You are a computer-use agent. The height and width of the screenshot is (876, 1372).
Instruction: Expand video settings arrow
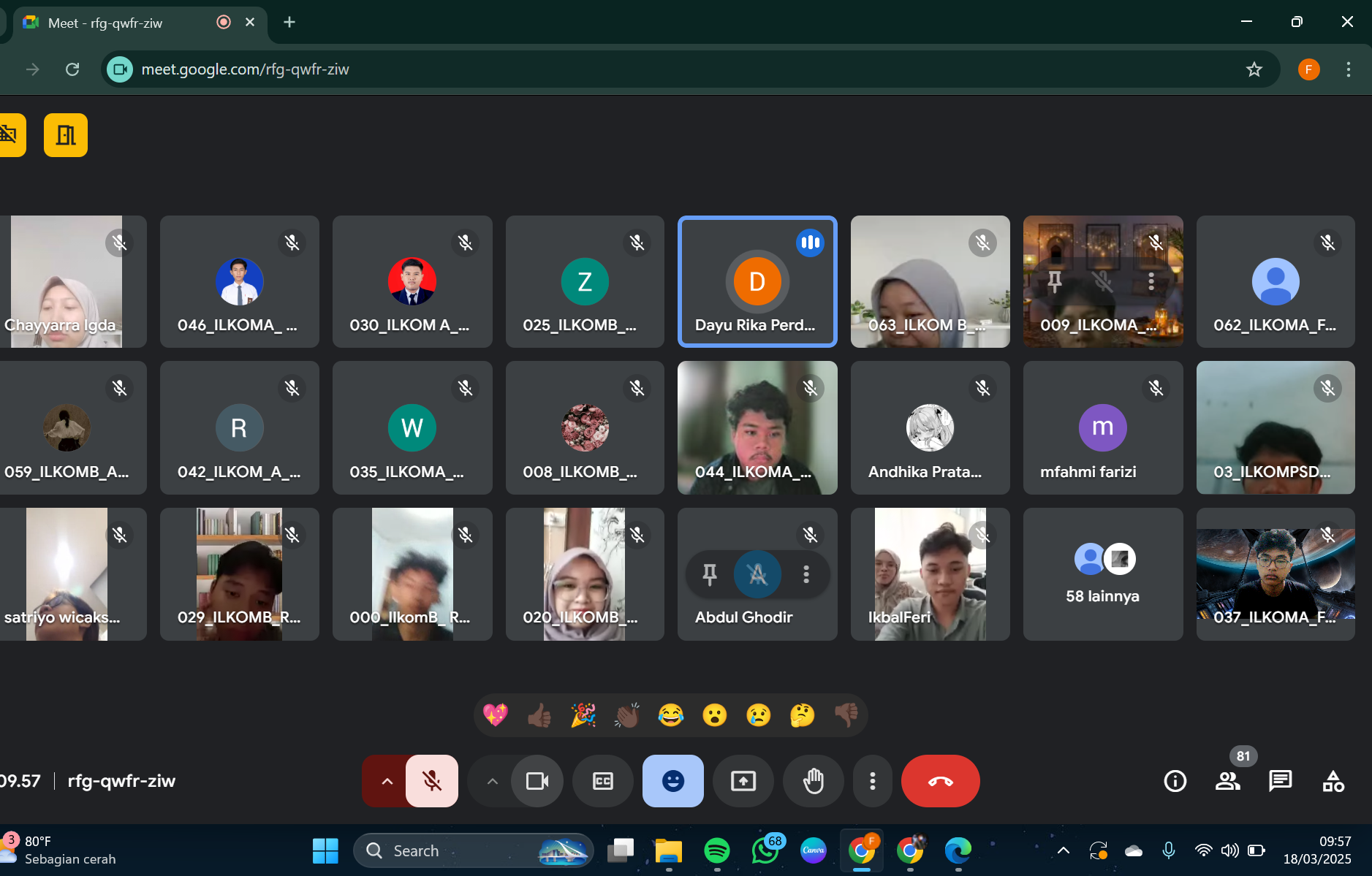(492, 781)
